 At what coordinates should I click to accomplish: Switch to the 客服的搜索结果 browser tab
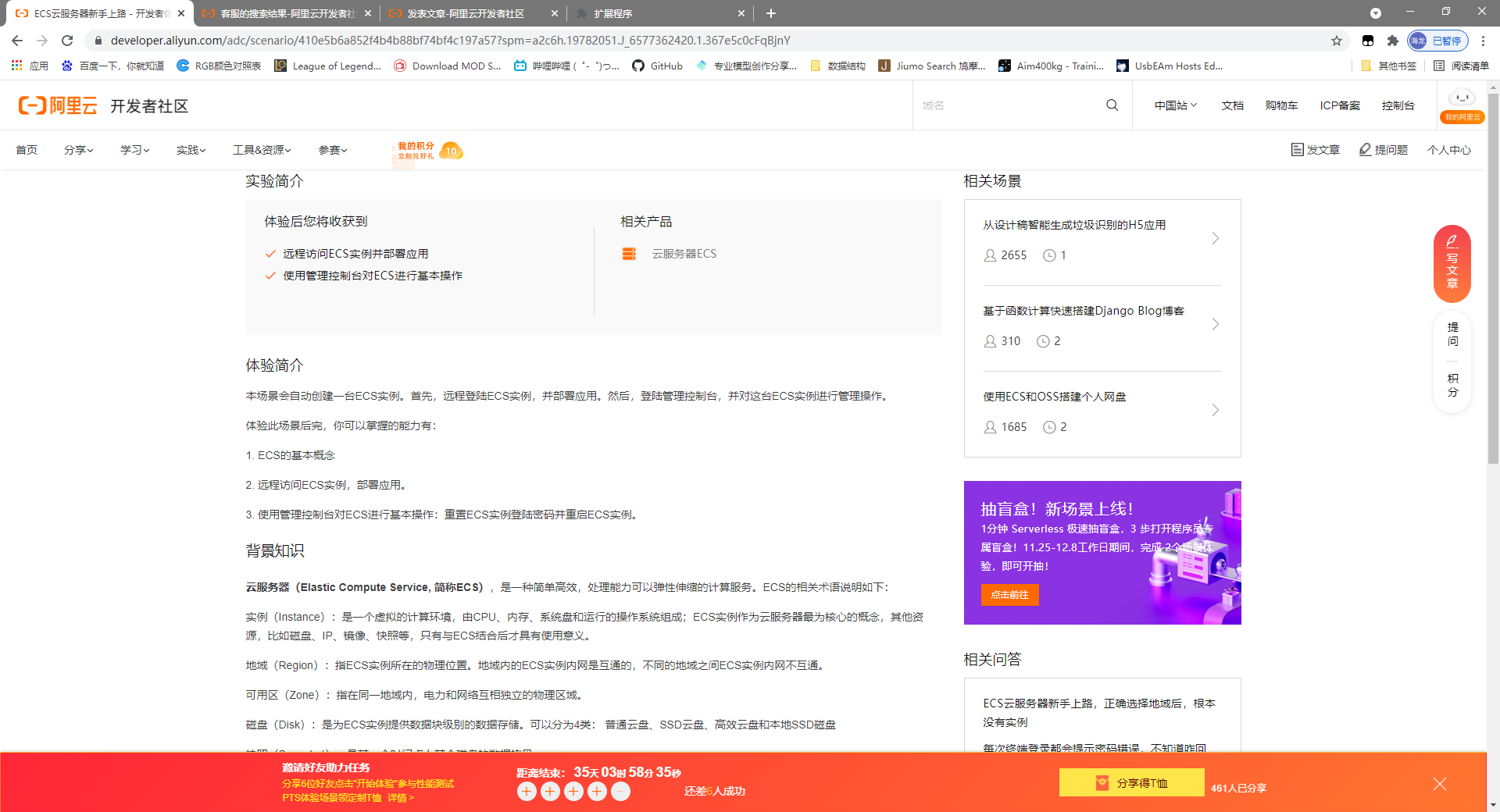[286, 13]
